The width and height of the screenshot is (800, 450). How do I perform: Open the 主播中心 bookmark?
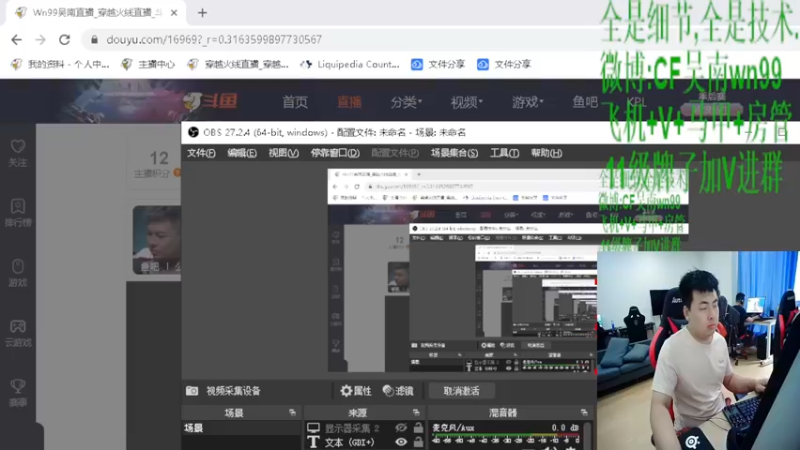pyautogui.click(x=148, y=64)
